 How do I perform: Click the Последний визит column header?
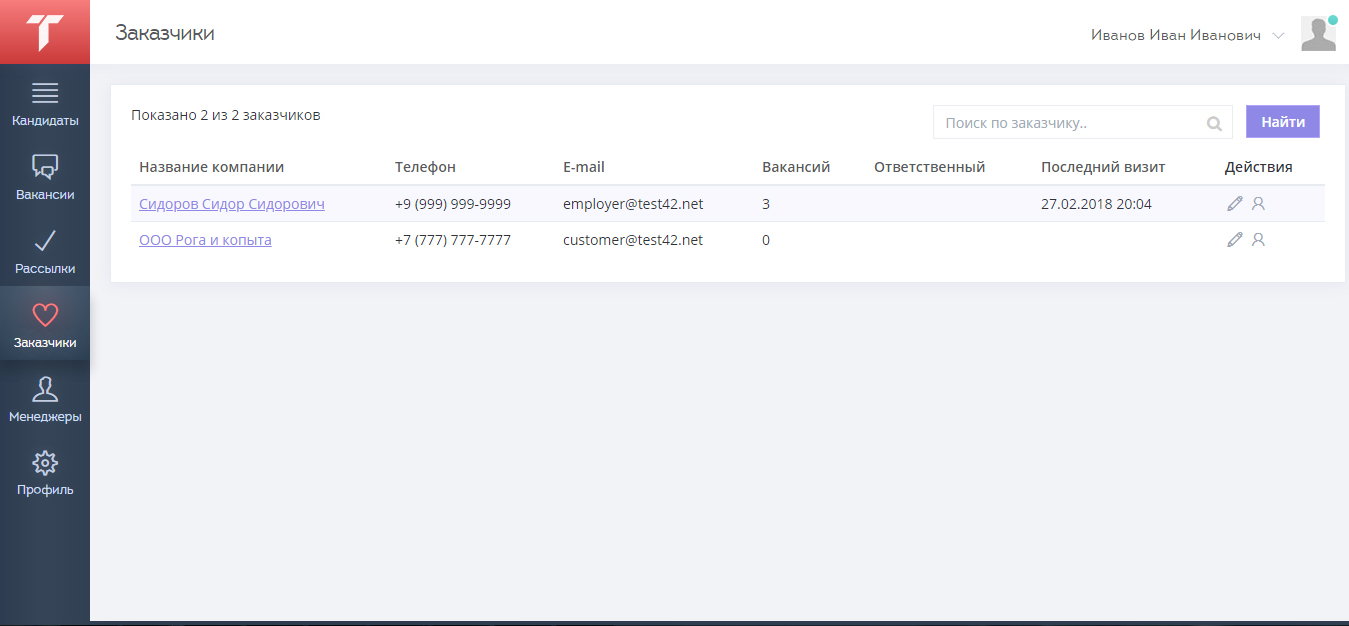pyautogui.click(x=1102, y=167)
